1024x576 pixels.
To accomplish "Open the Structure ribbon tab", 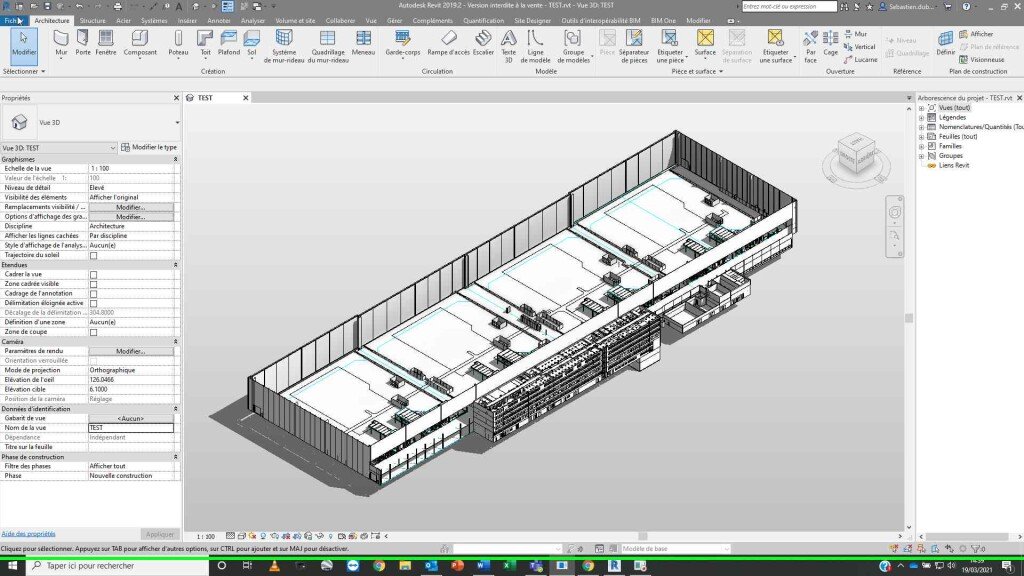I will coord(92,21).
